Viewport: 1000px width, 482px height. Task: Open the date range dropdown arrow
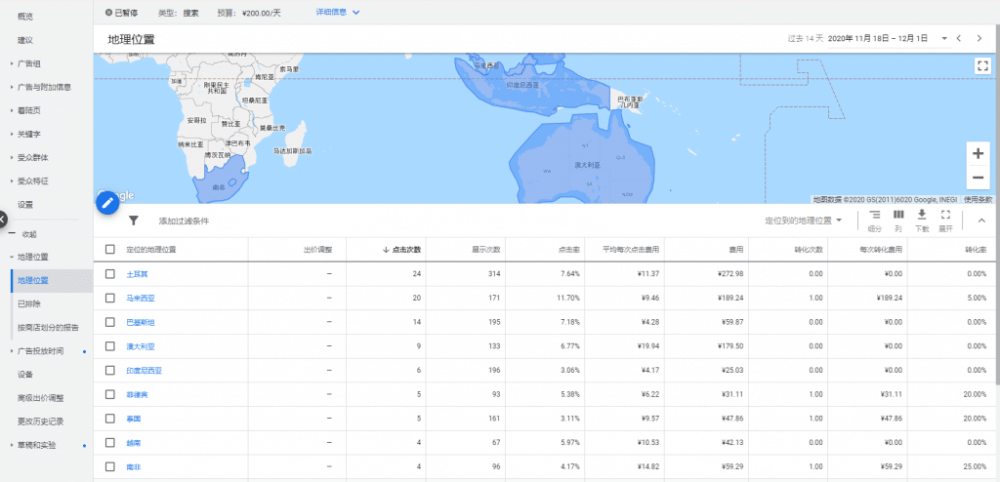click(x=943, y=38)
